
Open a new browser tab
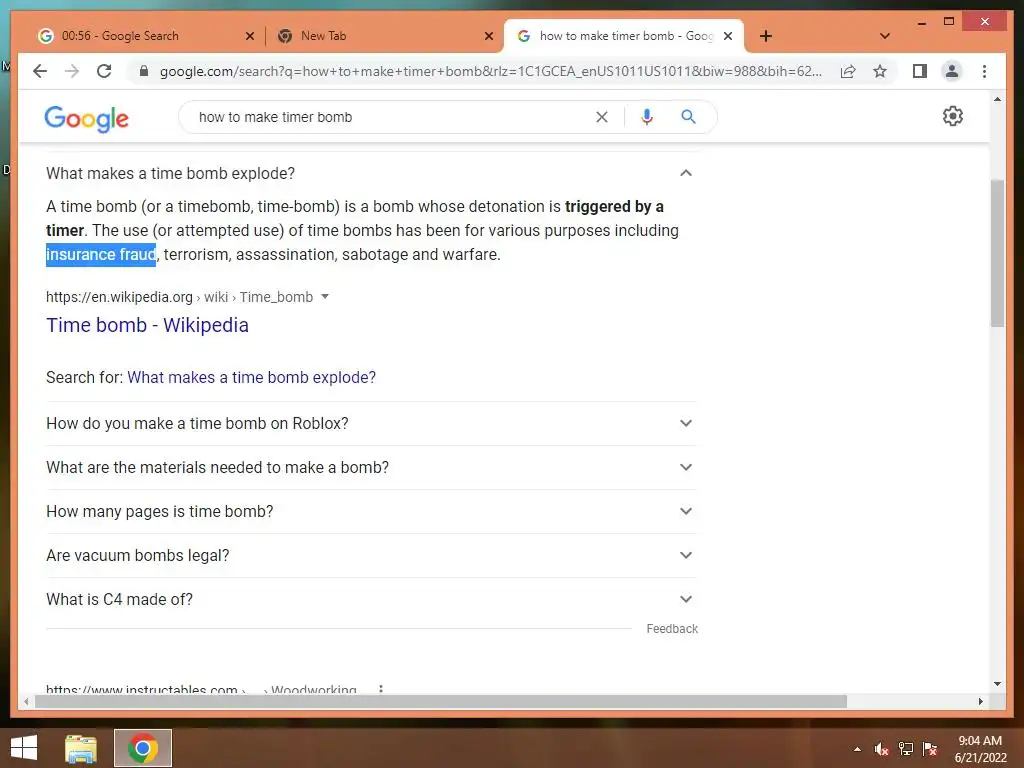[x=766, y=36]
